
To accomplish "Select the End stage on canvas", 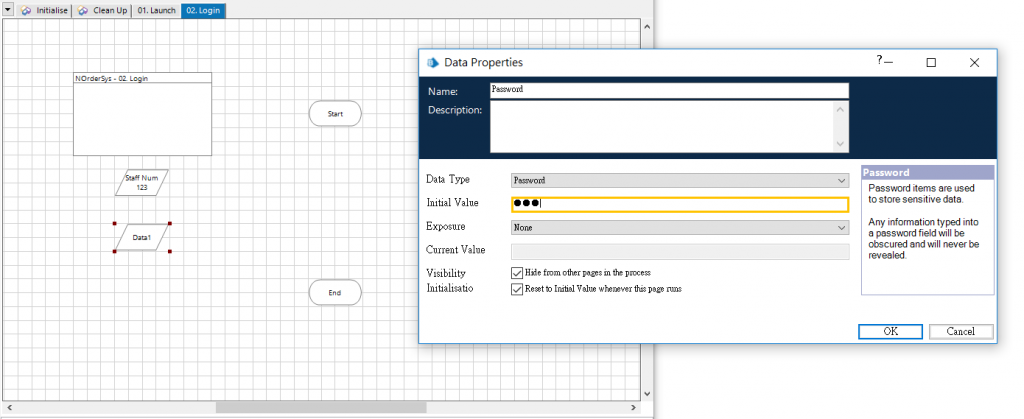I will click(335, 293).
